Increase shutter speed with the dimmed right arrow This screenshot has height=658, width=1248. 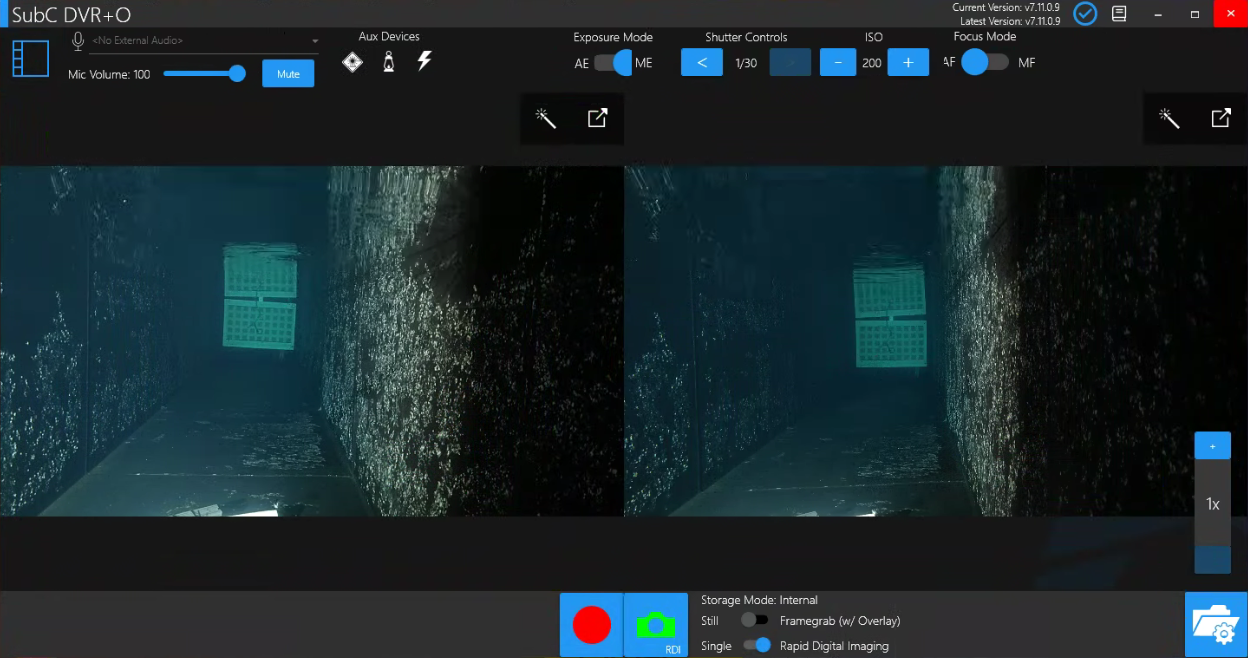coord(790,62)
